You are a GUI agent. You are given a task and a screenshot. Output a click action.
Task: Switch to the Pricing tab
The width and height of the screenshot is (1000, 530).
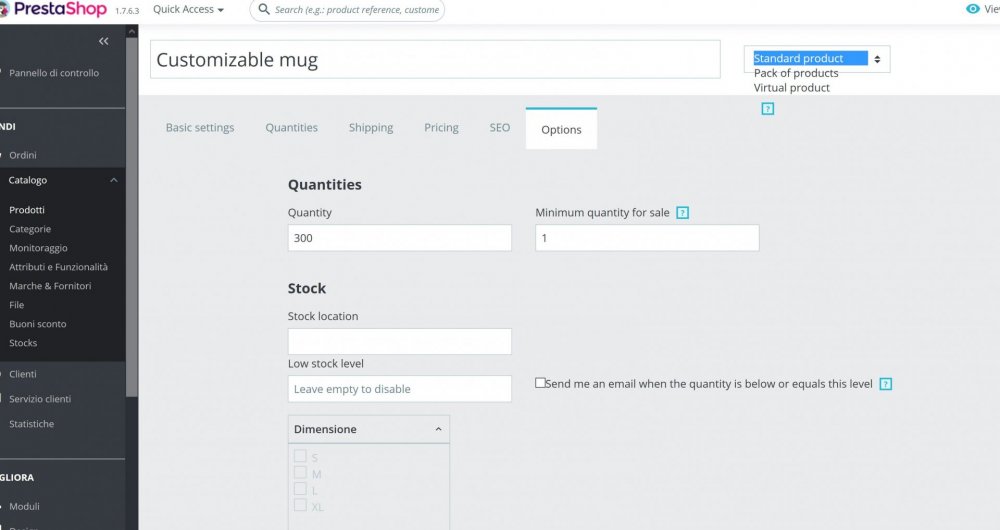[x=441, y=128]
